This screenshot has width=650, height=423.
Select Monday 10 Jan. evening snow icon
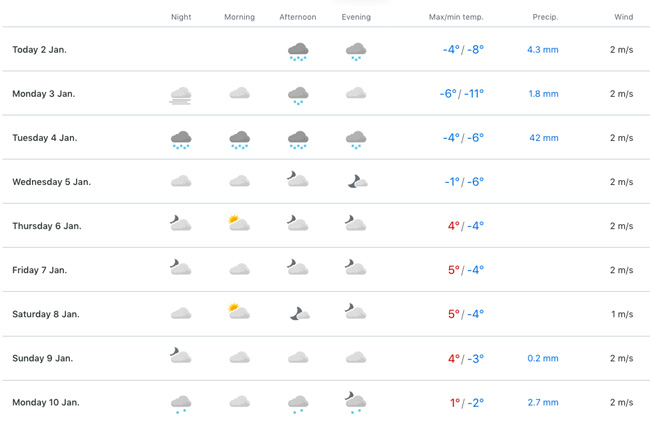(356, 402)
